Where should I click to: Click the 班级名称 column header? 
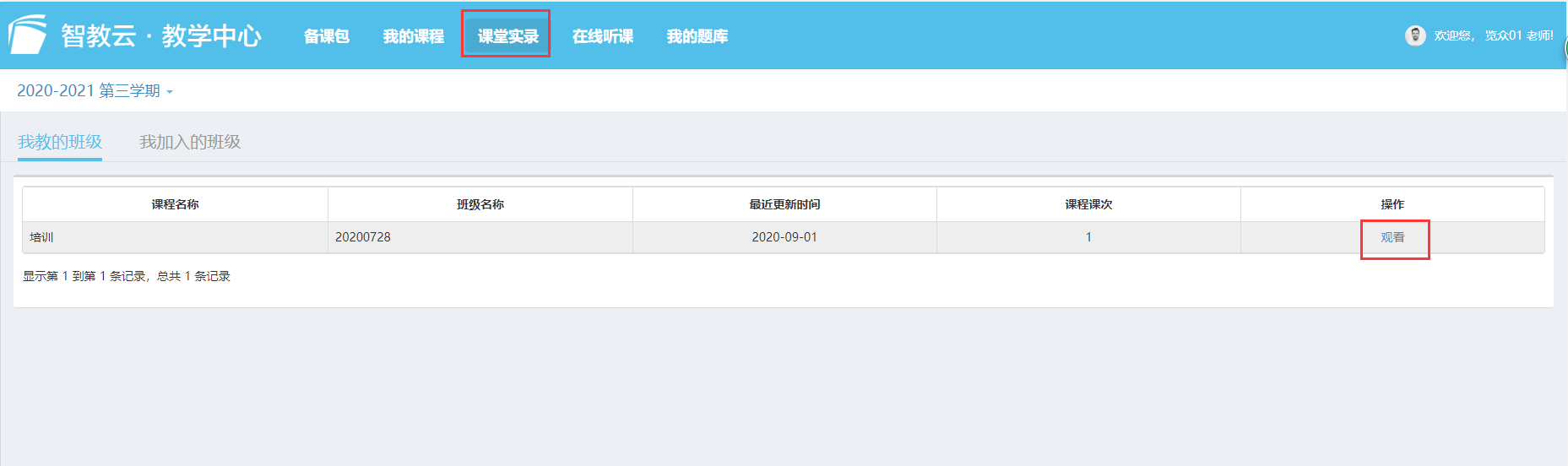[480, 204]
